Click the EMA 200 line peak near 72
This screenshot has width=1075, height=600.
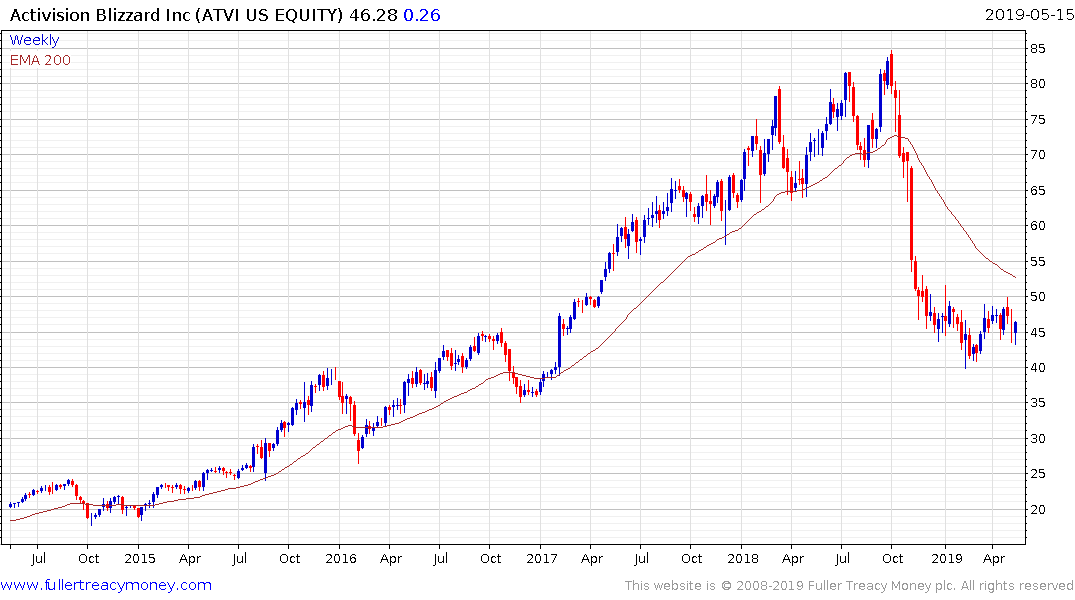(897, 136)
